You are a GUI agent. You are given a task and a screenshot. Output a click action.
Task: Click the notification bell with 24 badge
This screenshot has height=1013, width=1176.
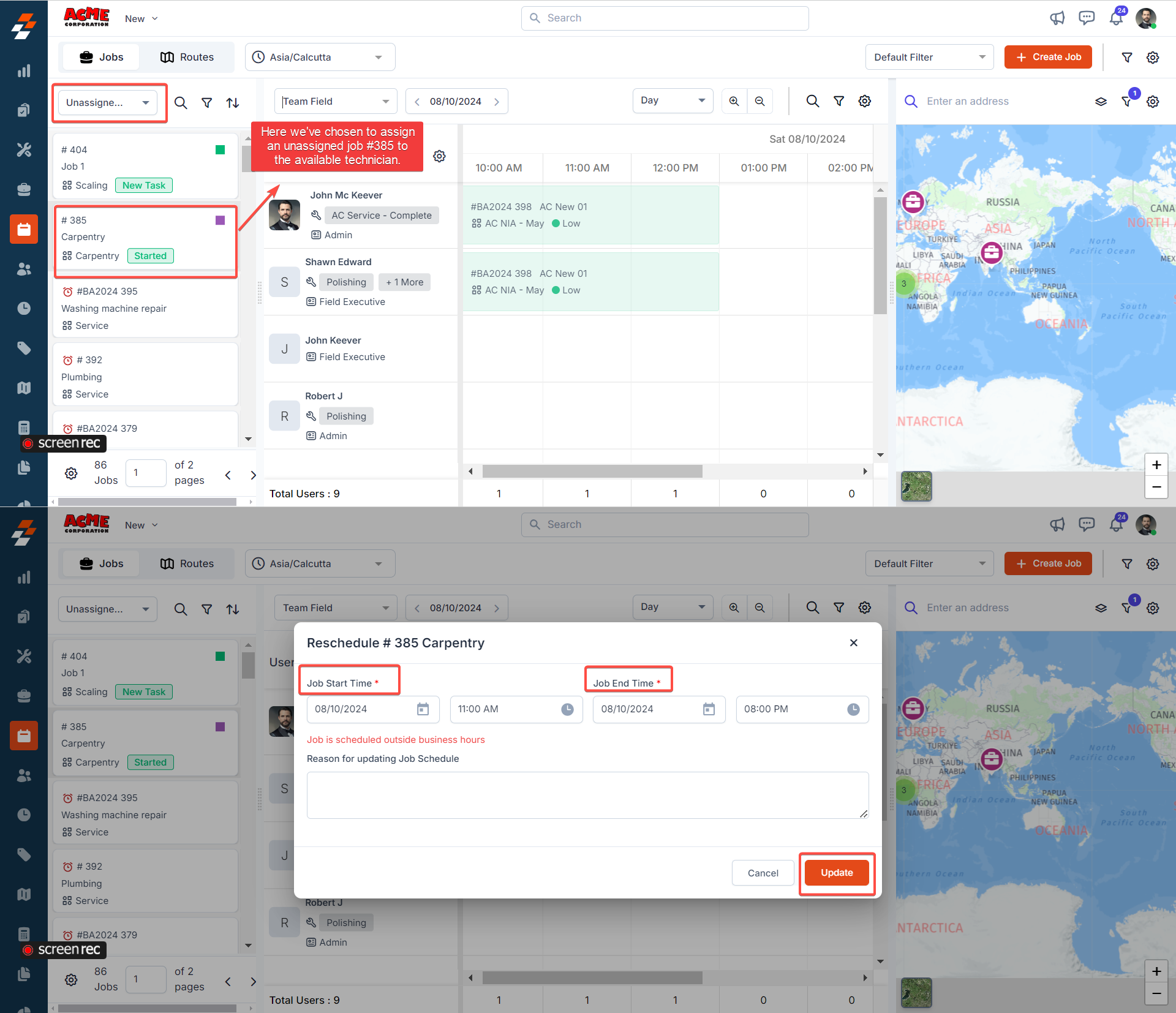pyautogui.click(x=1116, y=18)
